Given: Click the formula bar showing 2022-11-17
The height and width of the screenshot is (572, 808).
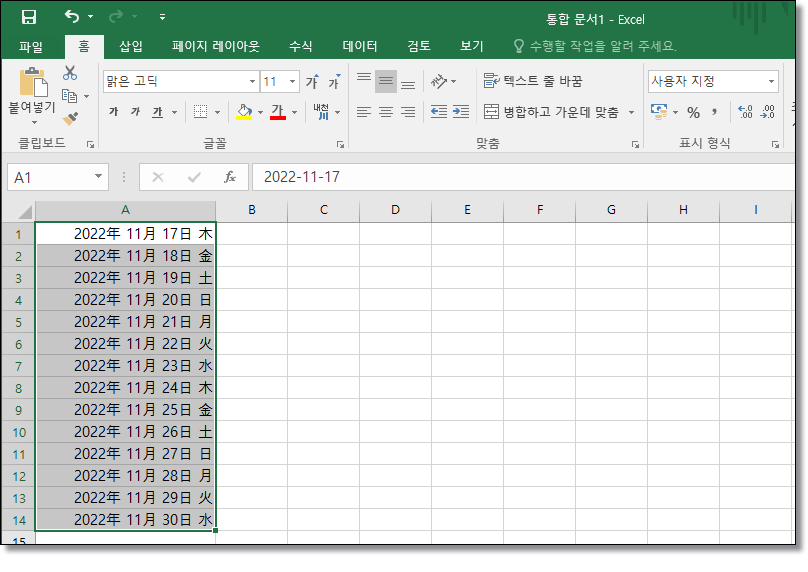Looking at the screenshot, I should pyautogui.click(x=523, y=177).
